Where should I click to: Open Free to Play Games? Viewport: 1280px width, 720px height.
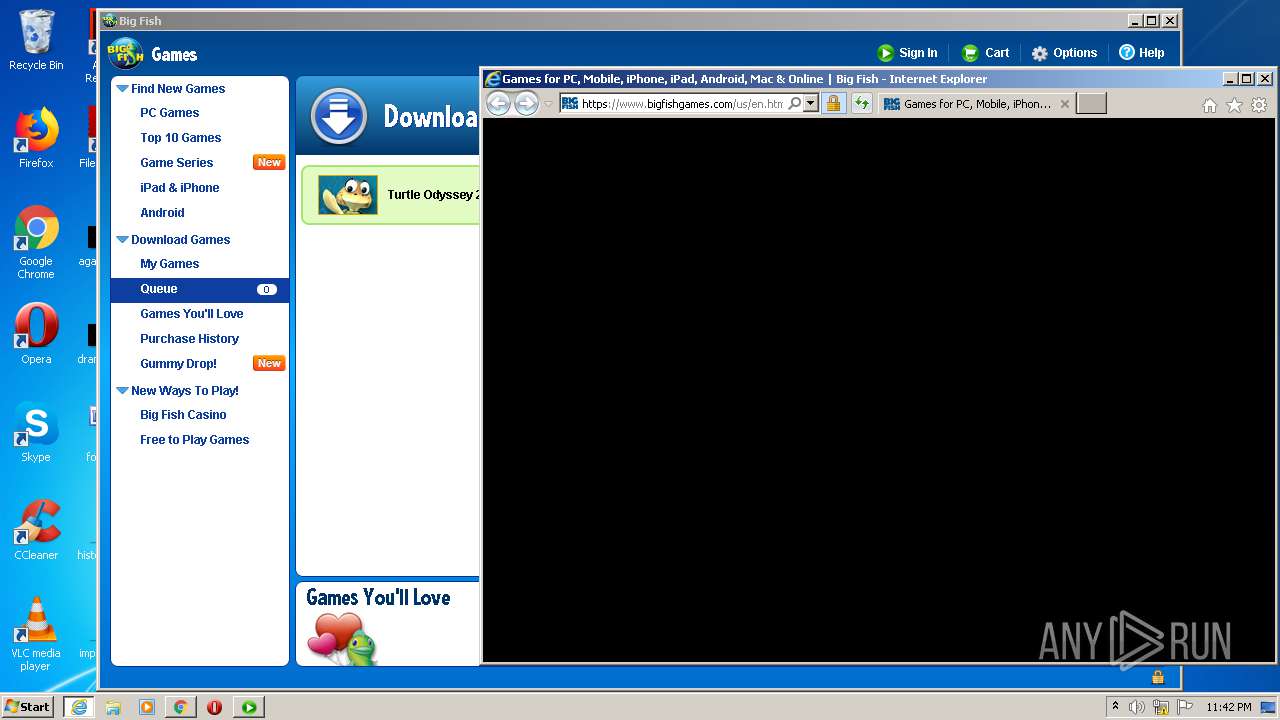click(x=194, y=440)
